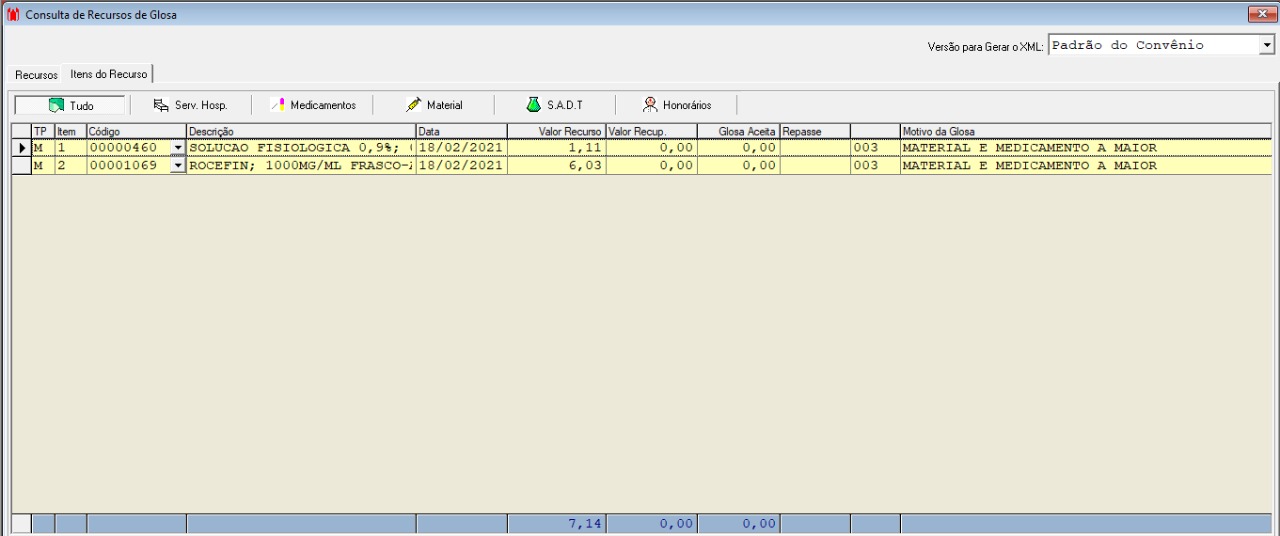This screenshot has width=1280, height=536.
Task: Filter by Medicamentos pill icon
Action: point(279,105)
